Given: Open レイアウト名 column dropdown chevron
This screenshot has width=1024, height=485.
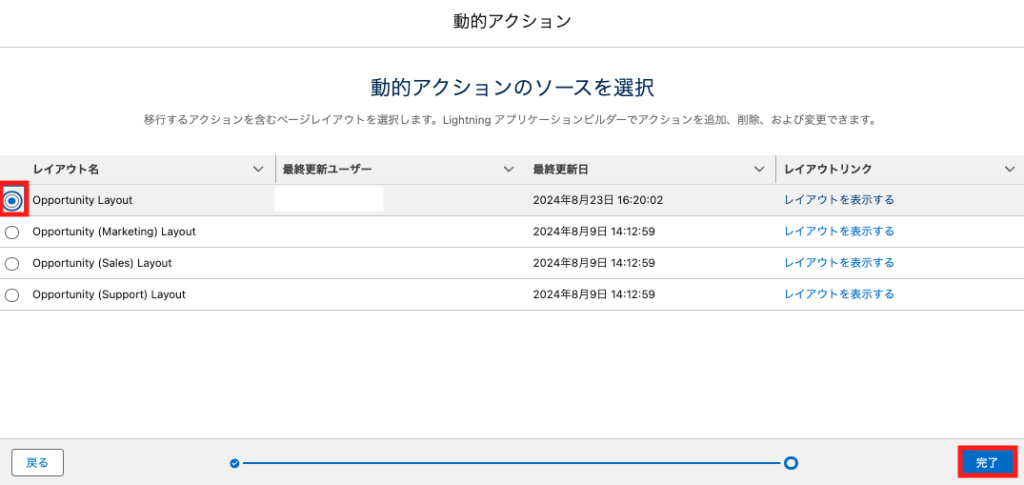Looking at the screenshot, I should pos(258,170).
